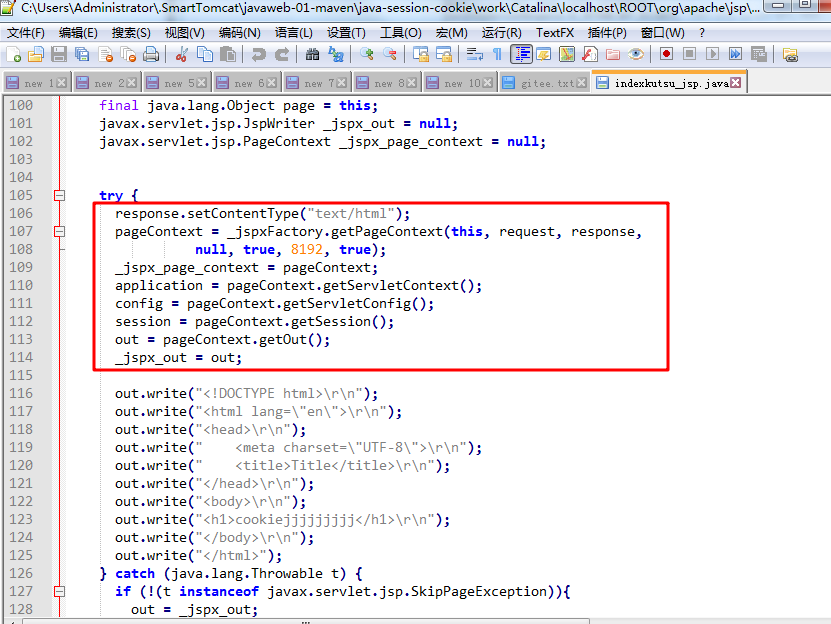Toggle show all characters (pilcrow) icon
This screenshot has width=831, height=624.
497,55
